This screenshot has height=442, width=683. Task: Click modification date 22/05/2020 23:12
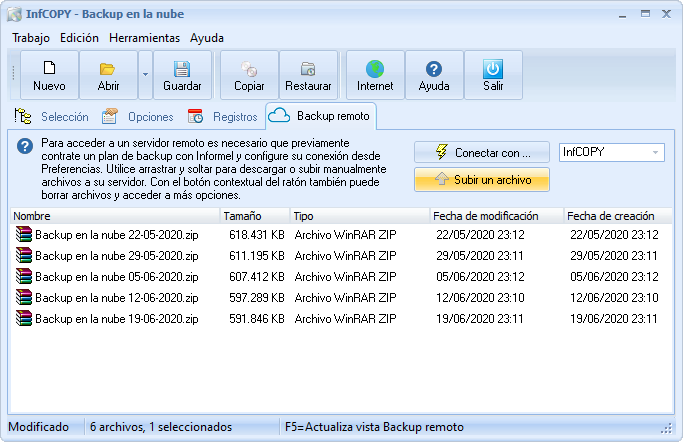[480, 235]
